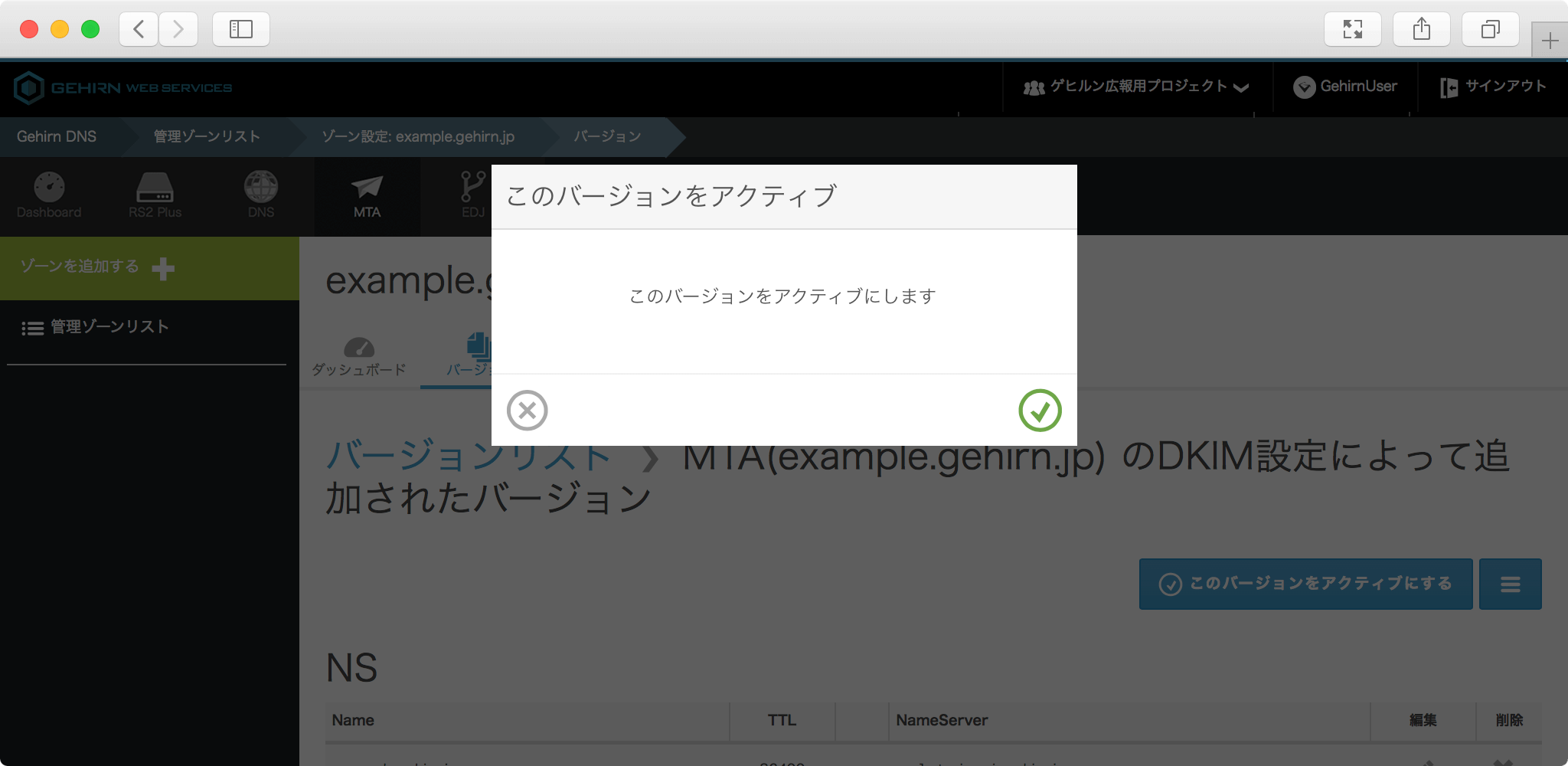Cancel the dialog with the X circle icon
1568x766 pixels.
[527, 411]
